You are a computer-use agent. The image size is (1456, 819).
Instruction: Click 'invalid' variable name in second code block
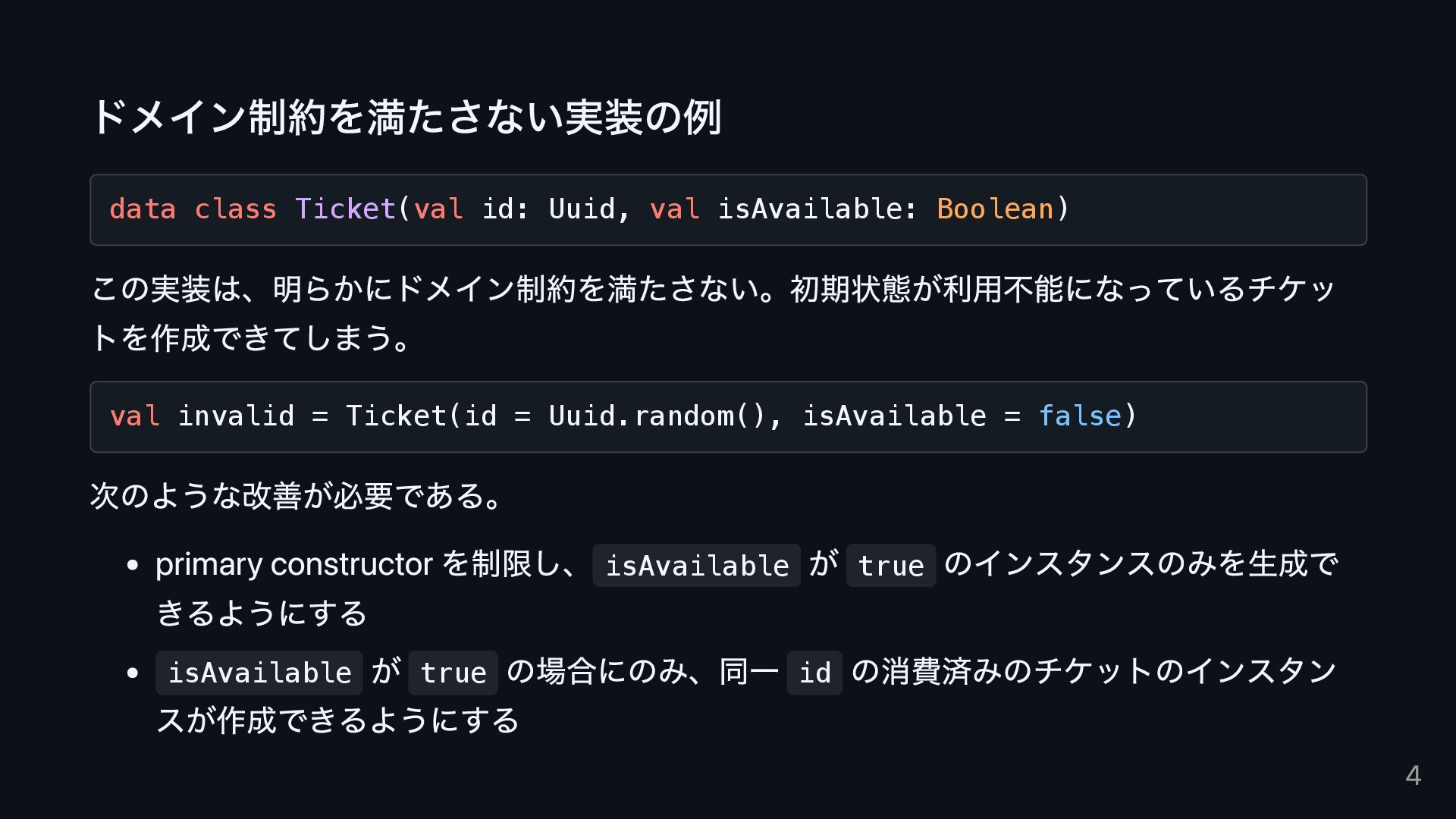click(x=236, y=416)
